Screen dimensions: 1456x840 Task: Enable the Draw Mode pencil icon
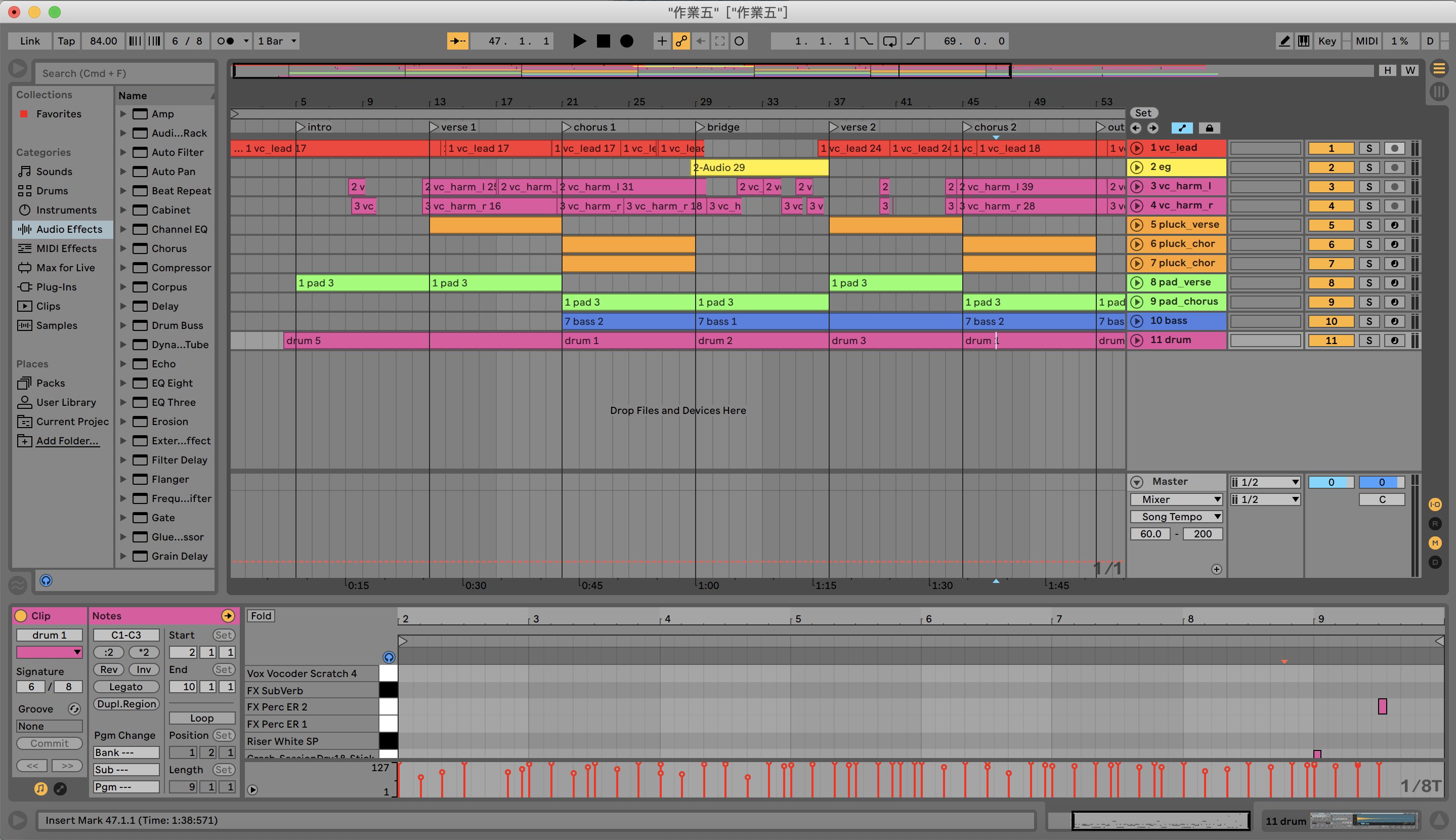click(x=1284, y=41)
